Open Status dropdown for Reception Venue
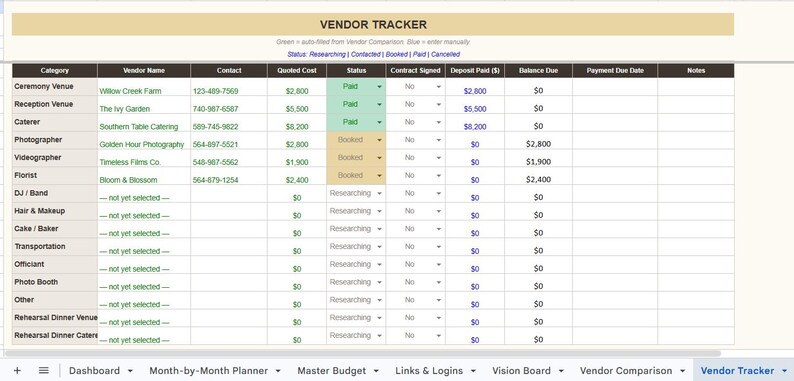Viewport: 794px width, 381px height. [379, 104]
